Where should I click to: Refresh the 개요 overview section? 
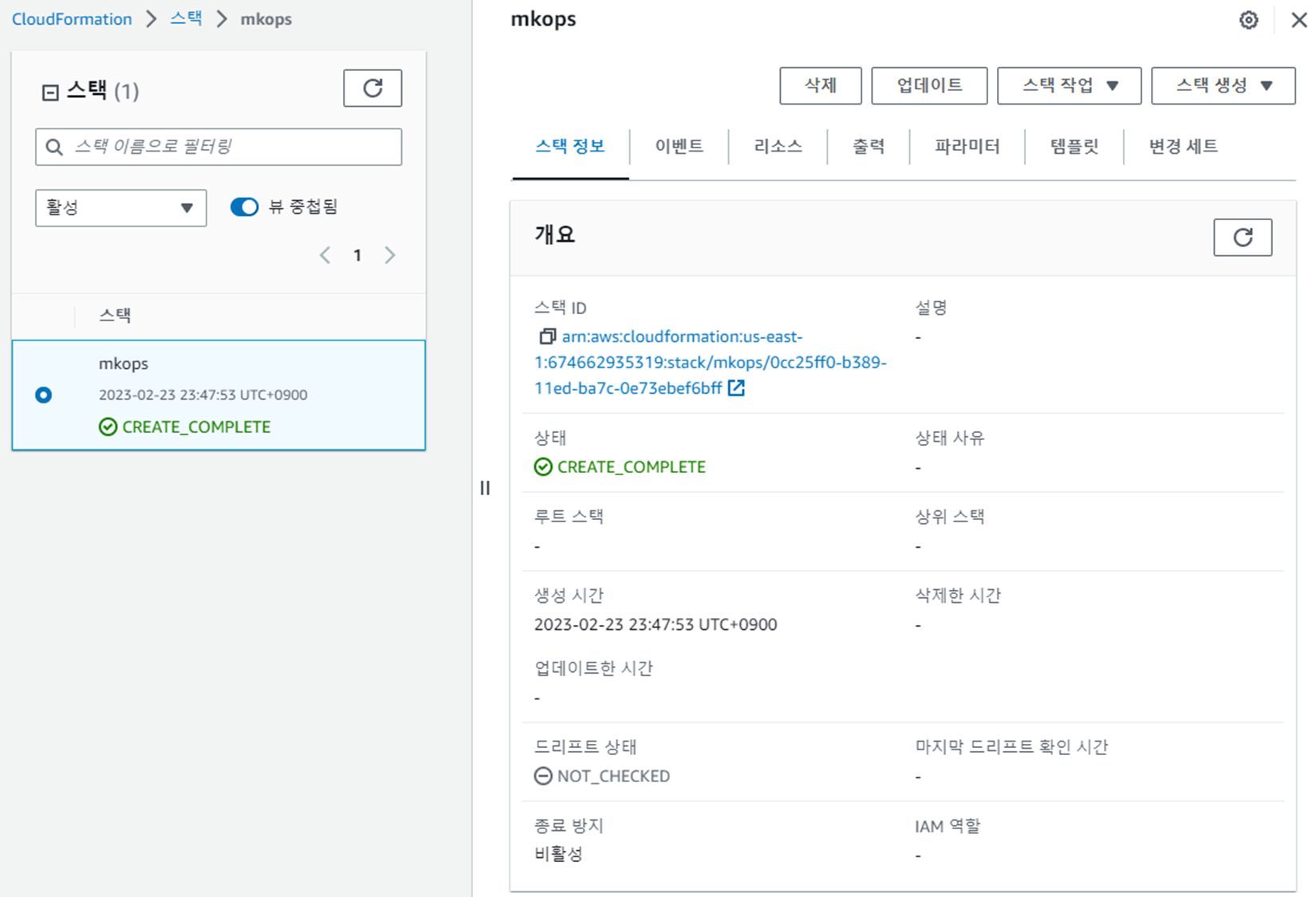pos(1242,238)
